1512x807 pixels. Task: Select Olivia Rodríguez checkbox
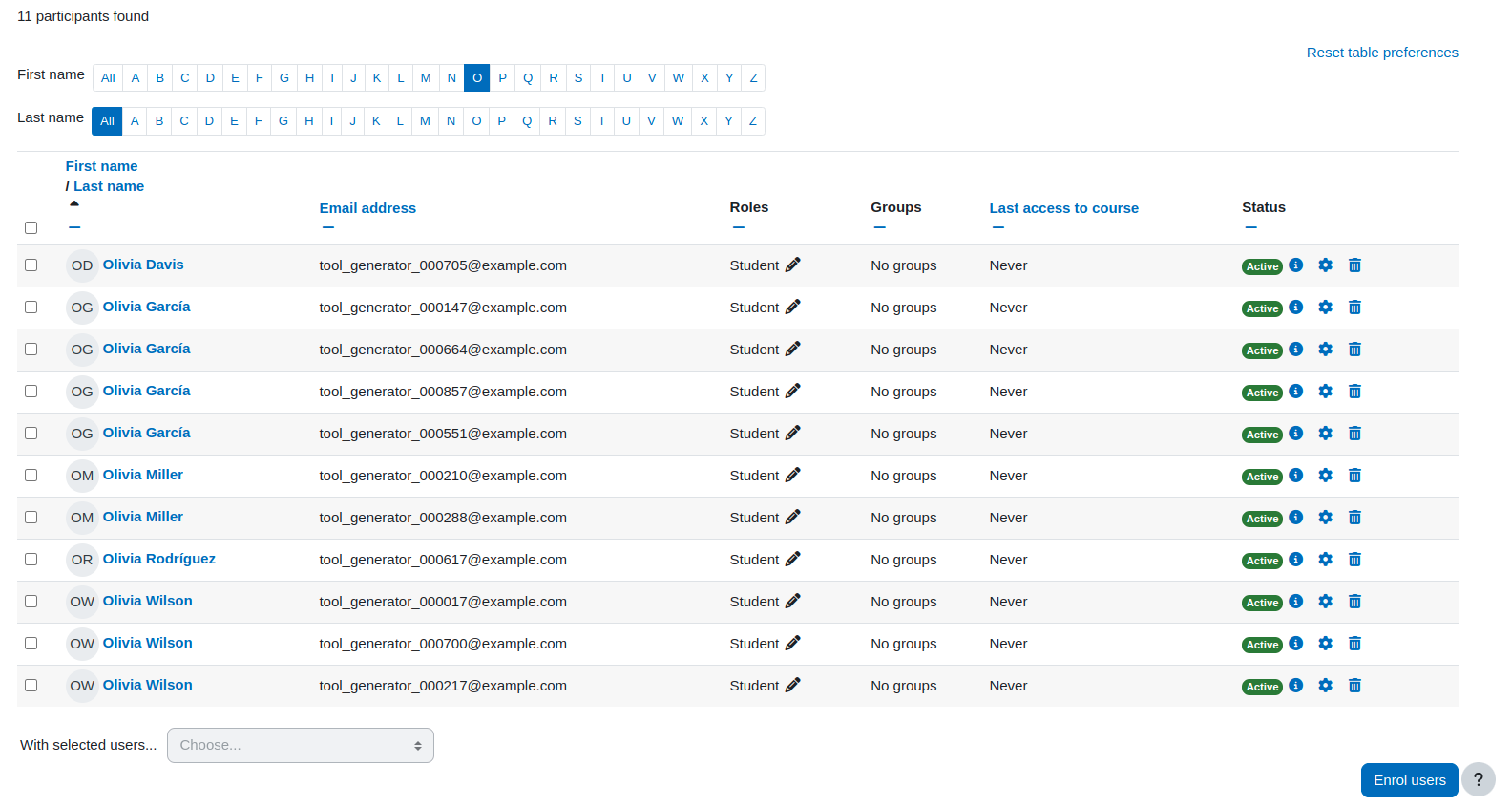(31, 559)
